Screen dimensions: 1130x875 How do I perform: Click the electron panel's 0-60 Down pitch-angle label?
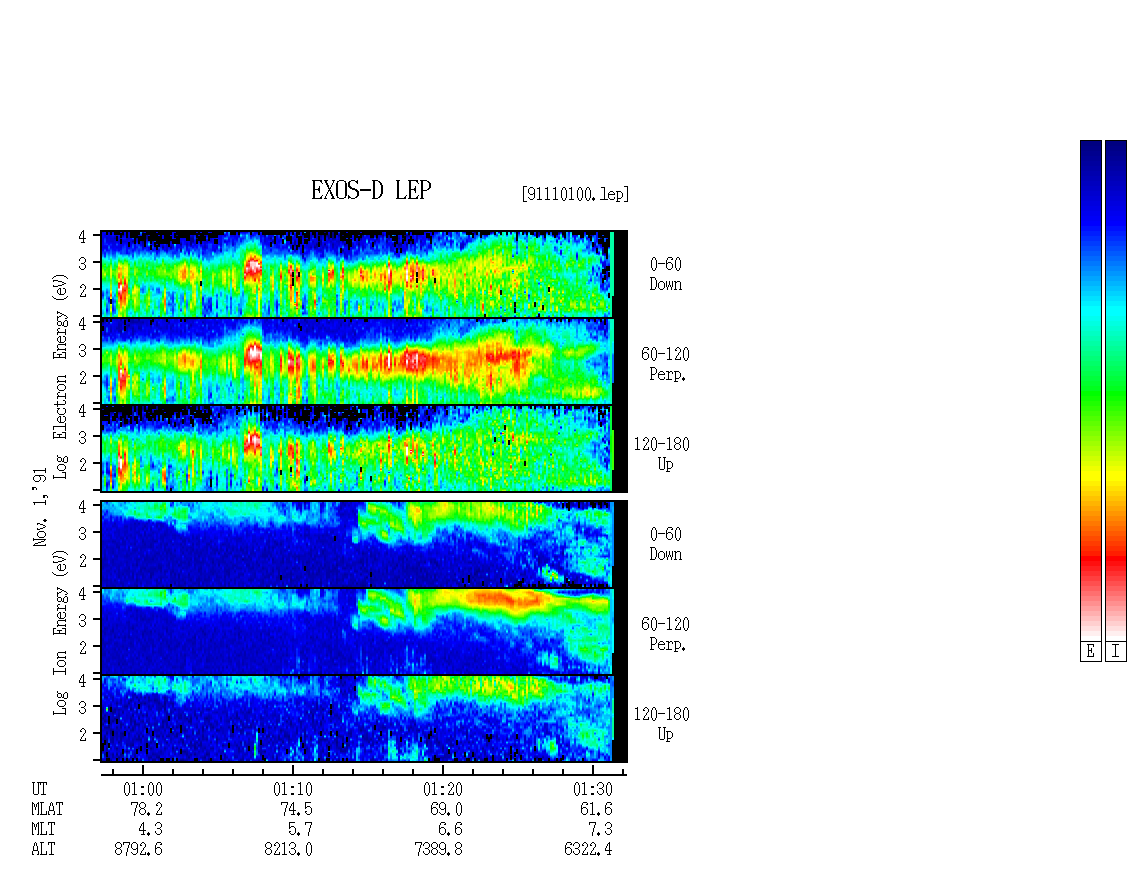666,274
